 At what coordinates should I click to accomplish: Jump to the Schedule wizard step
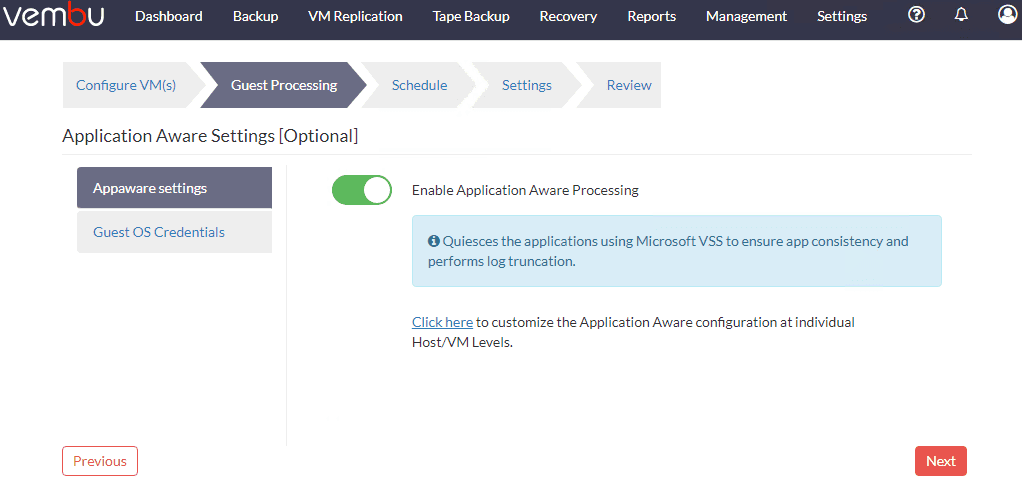pyautogui.click(x=419, y=85)
